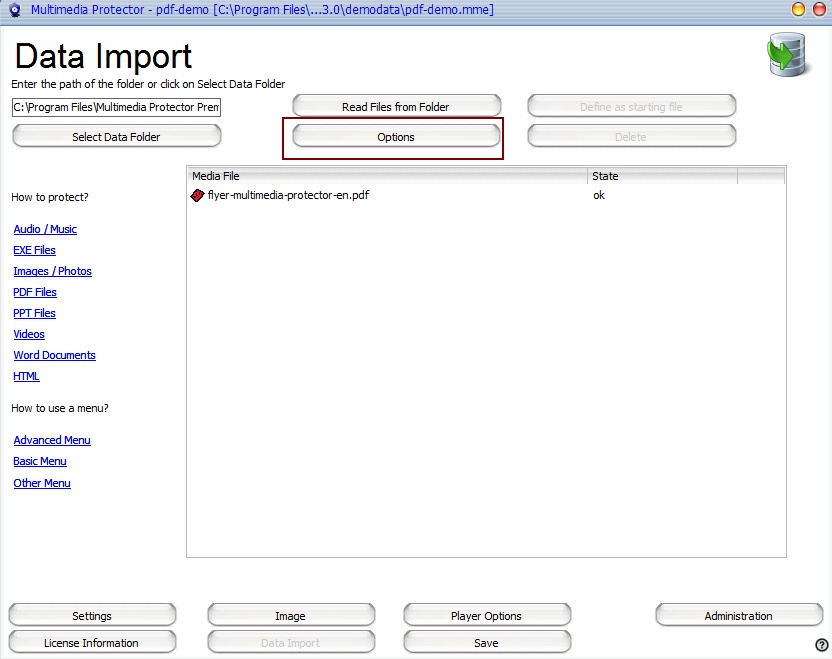832x659 pixels.
Task: Click the Multimedia Protector title bar icon
Action: coord(14,10)
